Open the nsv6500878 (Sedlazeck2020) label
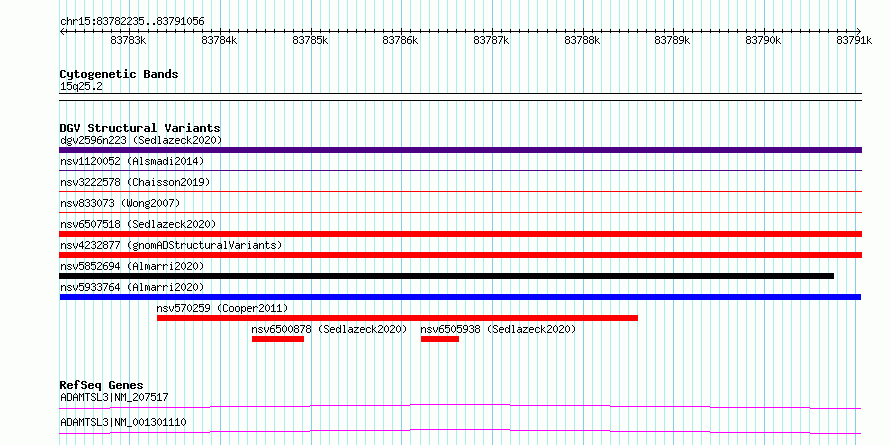 (329, 329)
